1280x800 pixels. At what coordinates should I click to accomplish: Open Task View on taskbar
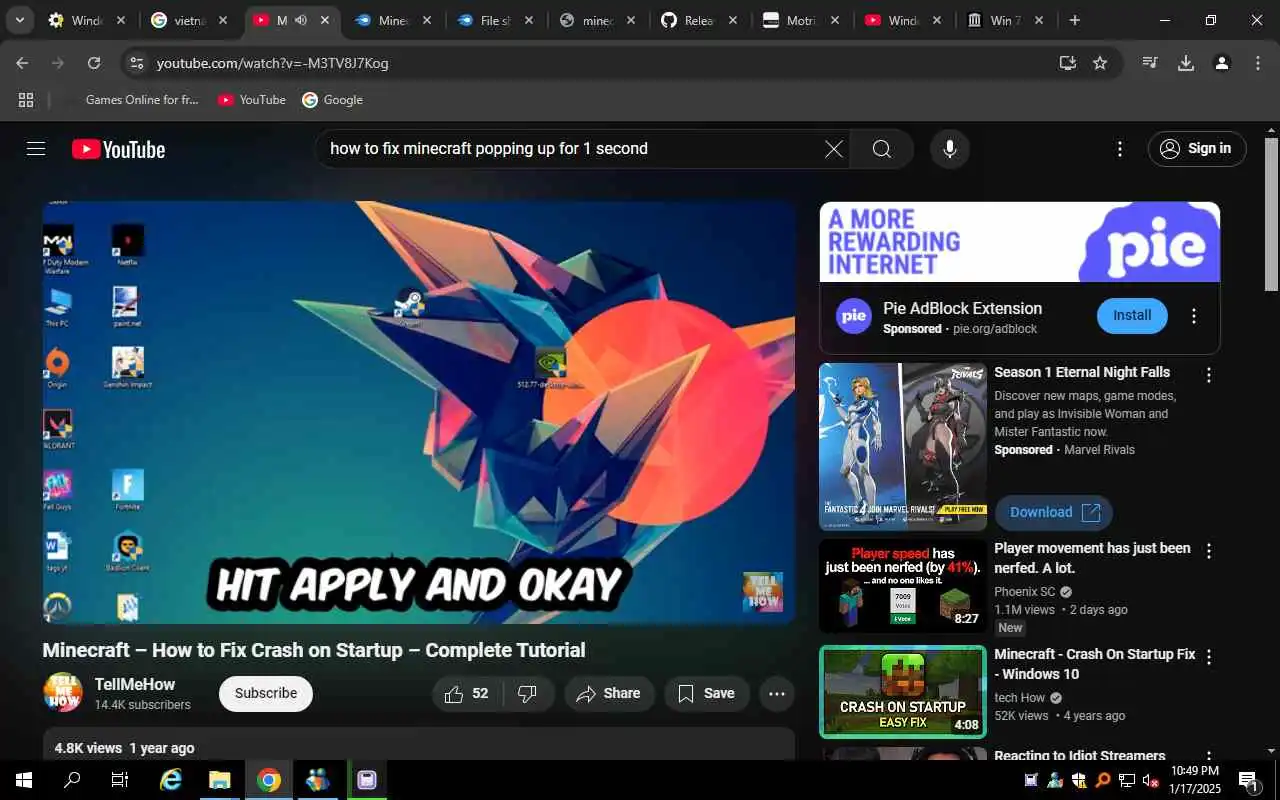[120, 780]
